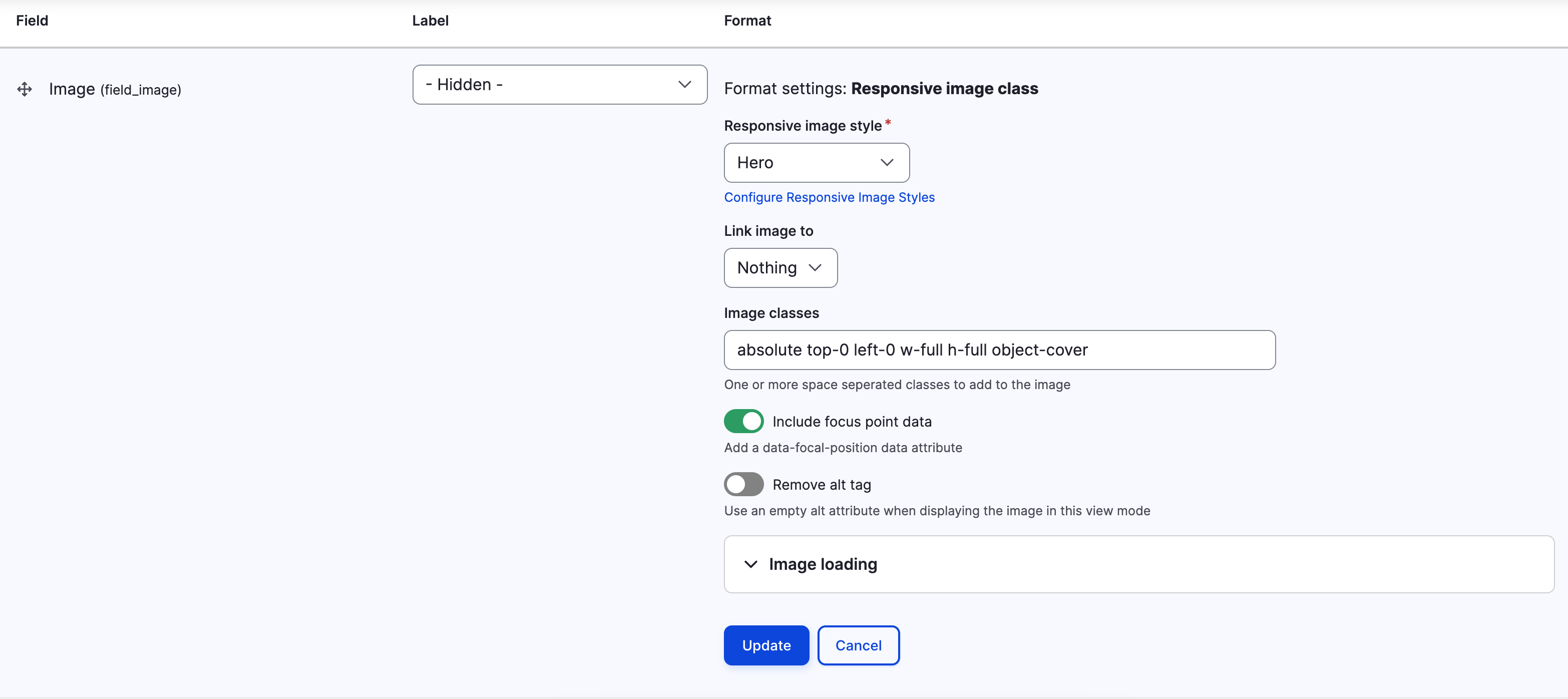Open the Link image to dropdown
The image size is (1568, 699).
(x=780, y=268)
